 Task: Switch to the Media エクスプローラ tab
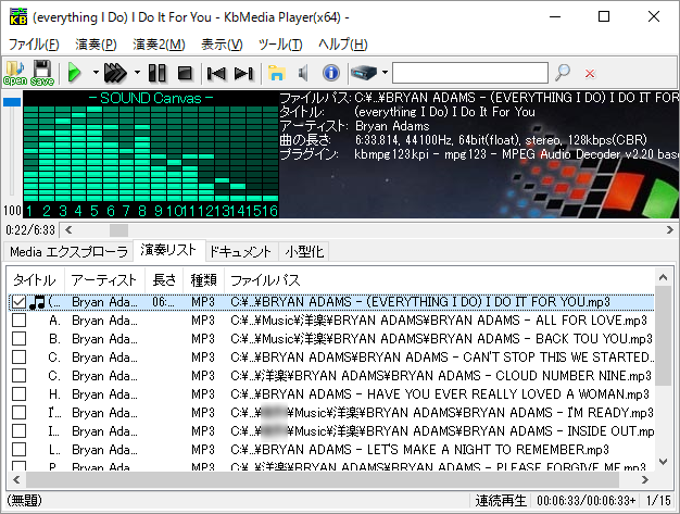point(69,252)
